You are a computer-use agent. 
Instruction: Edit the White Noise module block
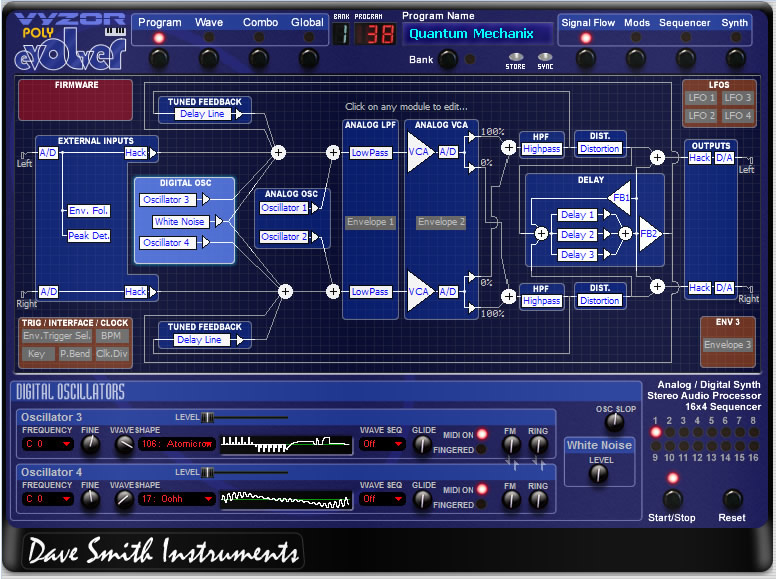tap(179, 222)
